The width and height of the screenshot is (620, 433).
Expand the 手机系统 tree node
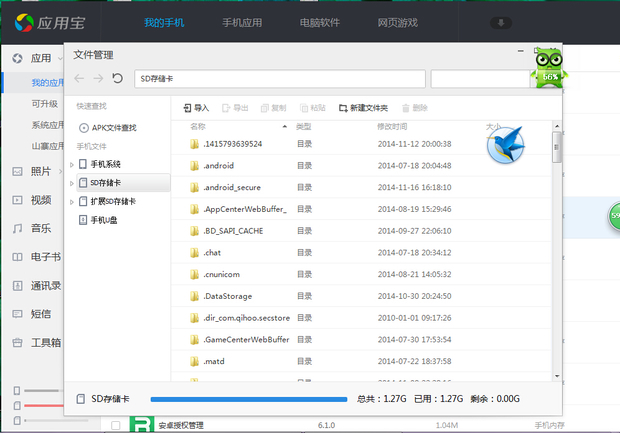[x=72, y=165]
